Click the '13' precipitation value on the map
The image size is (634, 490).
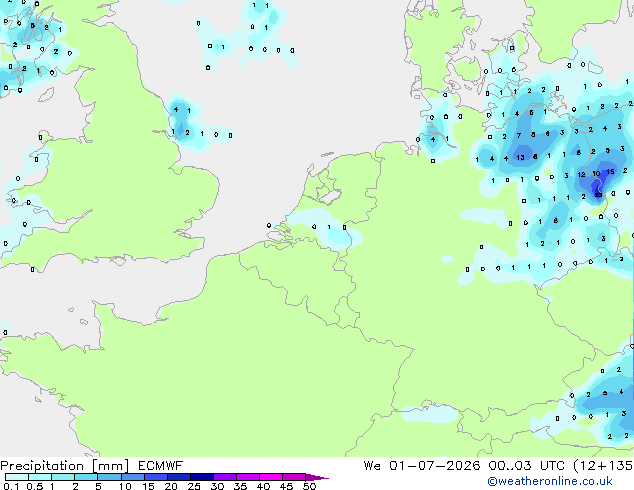520,157
